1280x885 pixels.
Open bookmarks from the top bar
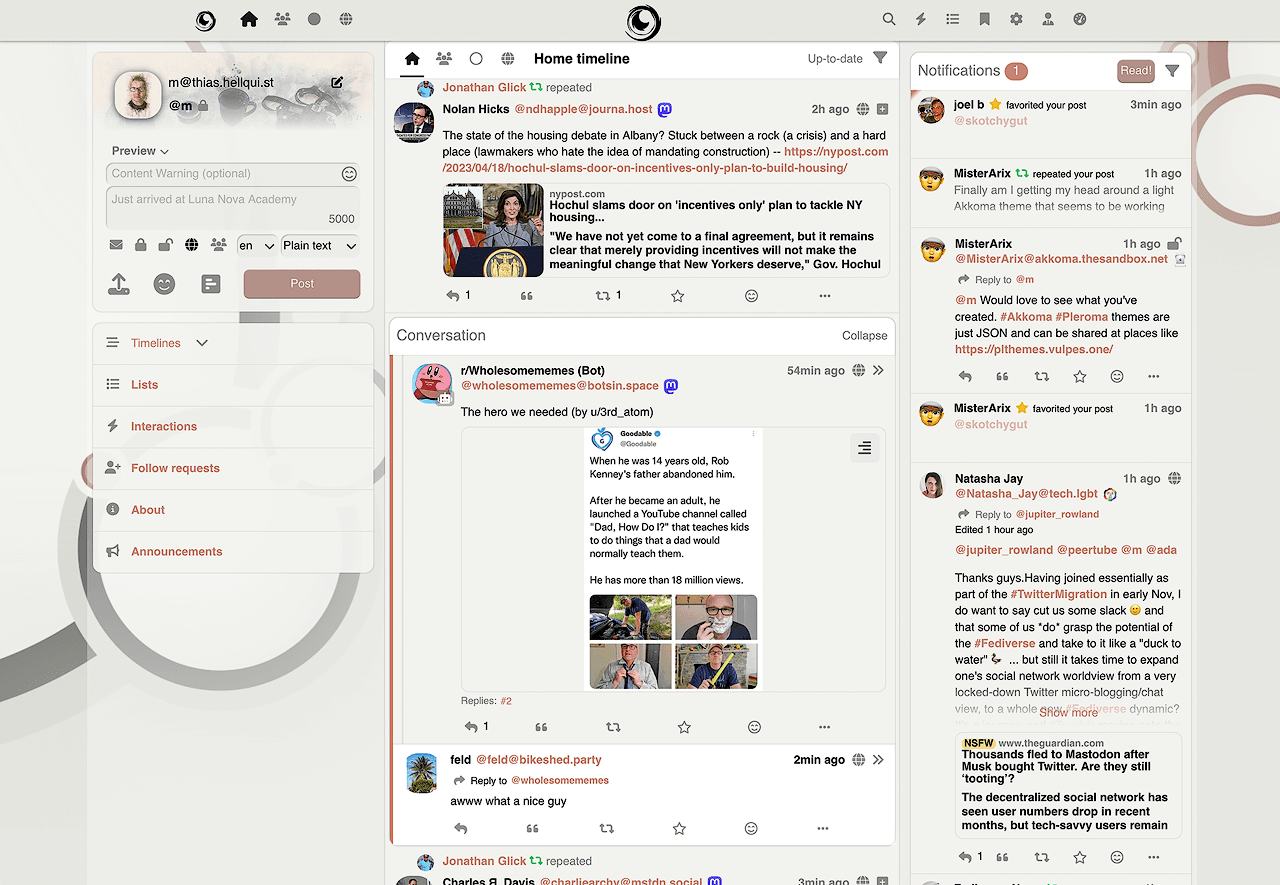tap(985, 19)
